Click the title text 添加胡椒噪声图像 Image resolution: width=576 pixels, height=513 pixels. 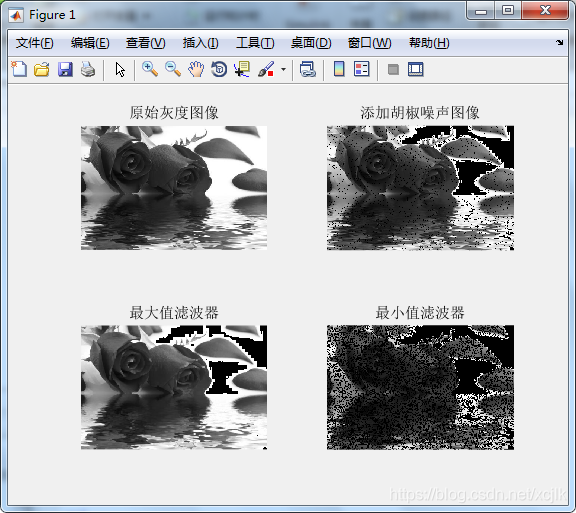point(420,112)
